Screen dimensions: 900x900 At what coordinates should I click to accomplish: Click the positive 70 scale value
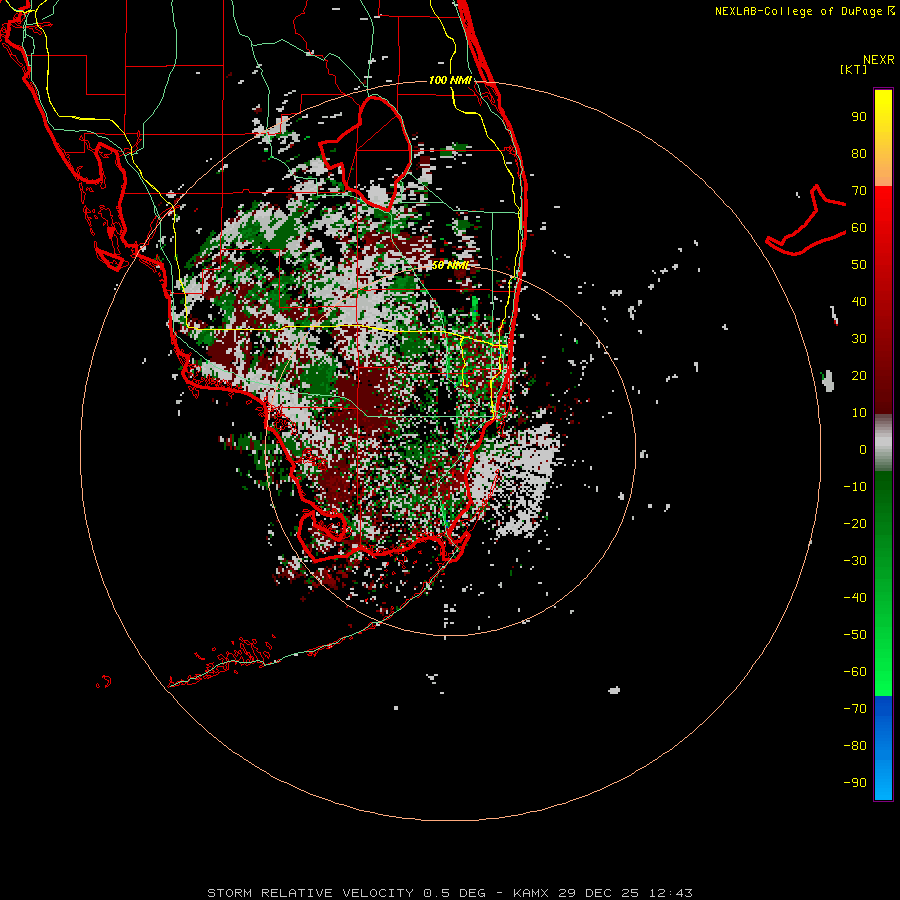coord(859,191)
